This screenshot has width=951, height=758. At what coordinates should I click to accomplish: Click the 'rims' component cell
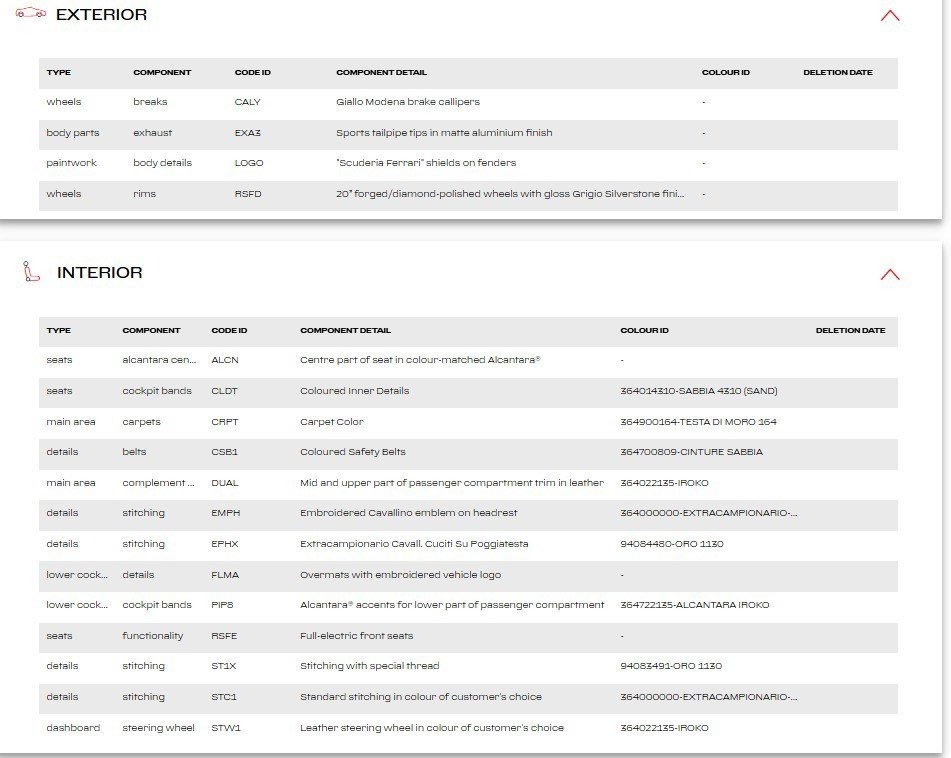pyautogui.click(x=144, y=194)
